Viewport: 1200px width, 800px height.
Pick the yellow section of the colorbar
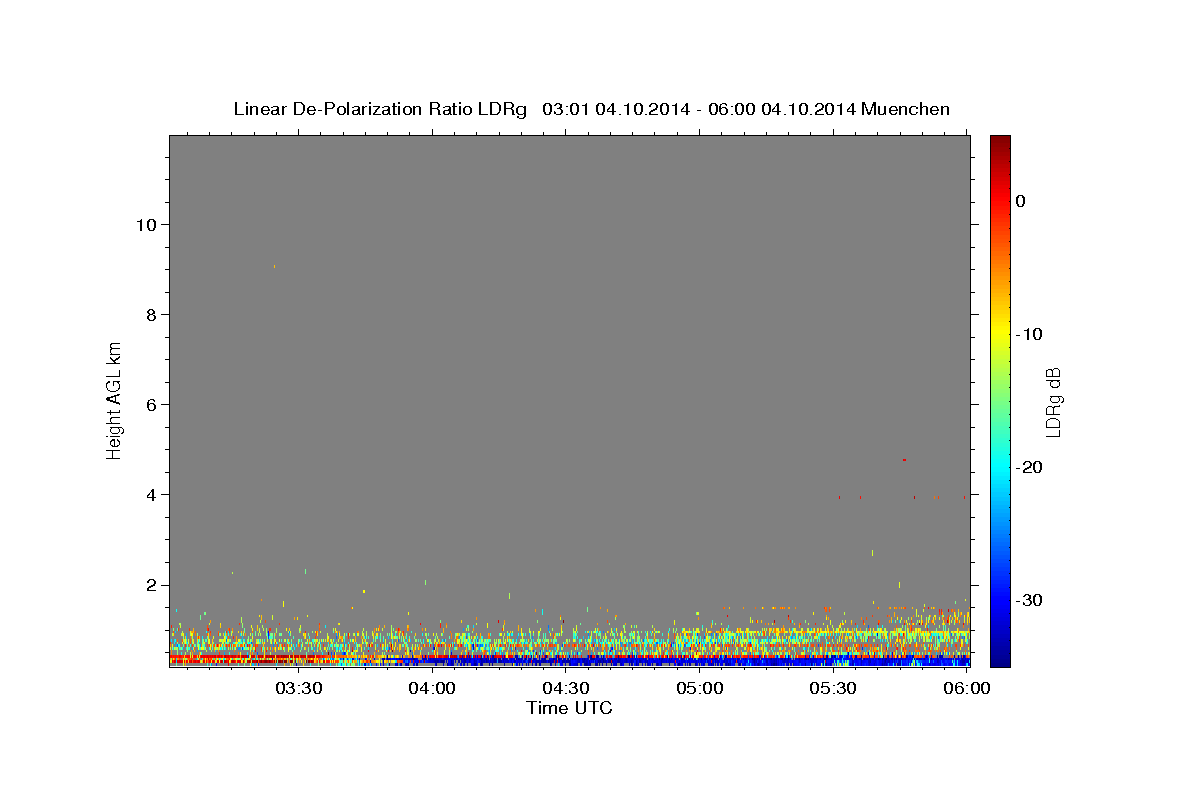[1000, 330]
